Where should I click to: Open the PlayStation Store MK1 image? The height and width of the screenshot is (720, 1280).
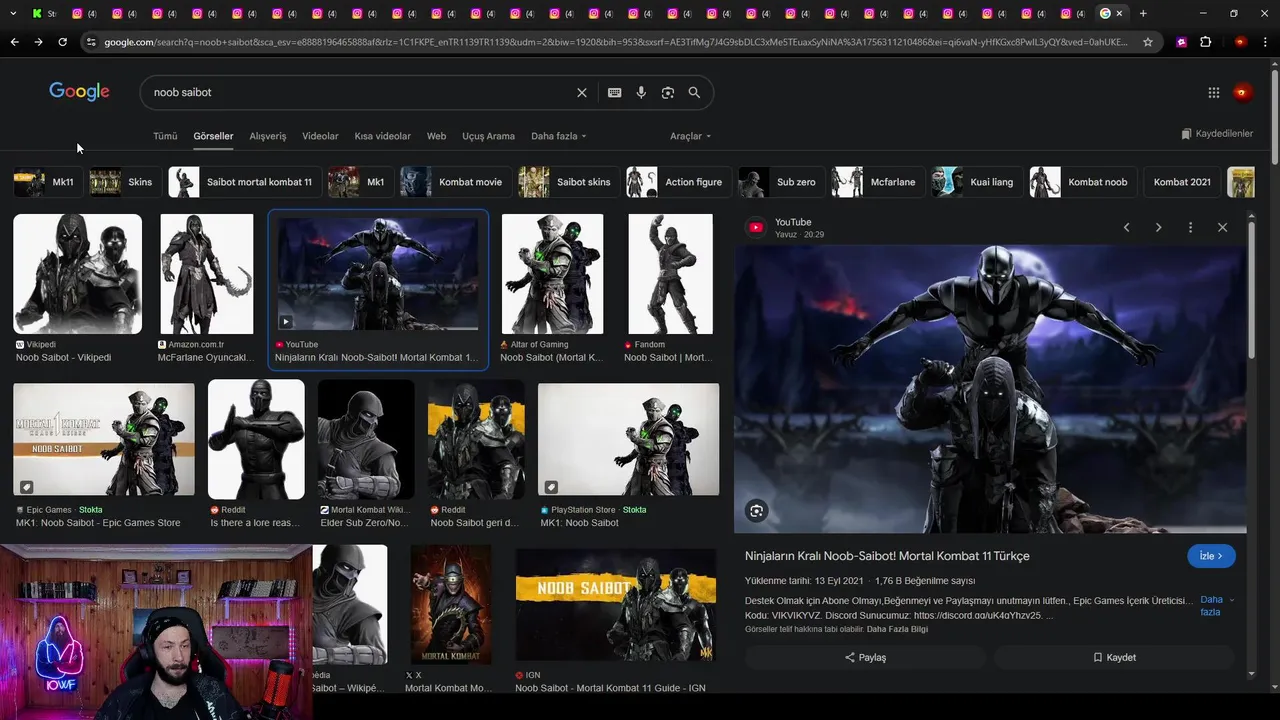pyautogui.click(x=628, y=440)
